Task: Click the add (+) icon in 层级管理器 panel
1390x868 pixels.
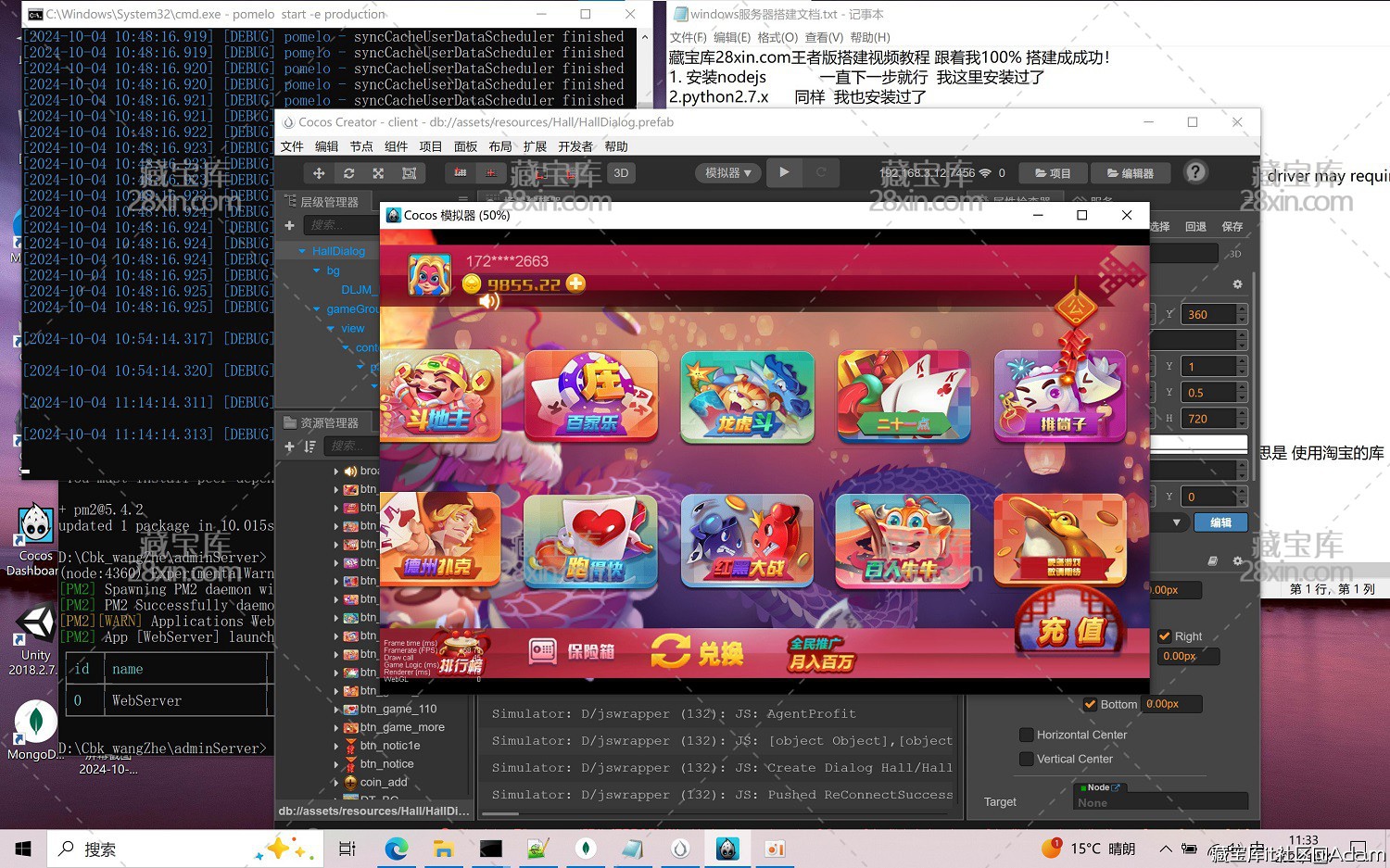Action: [x=290, y=225]
